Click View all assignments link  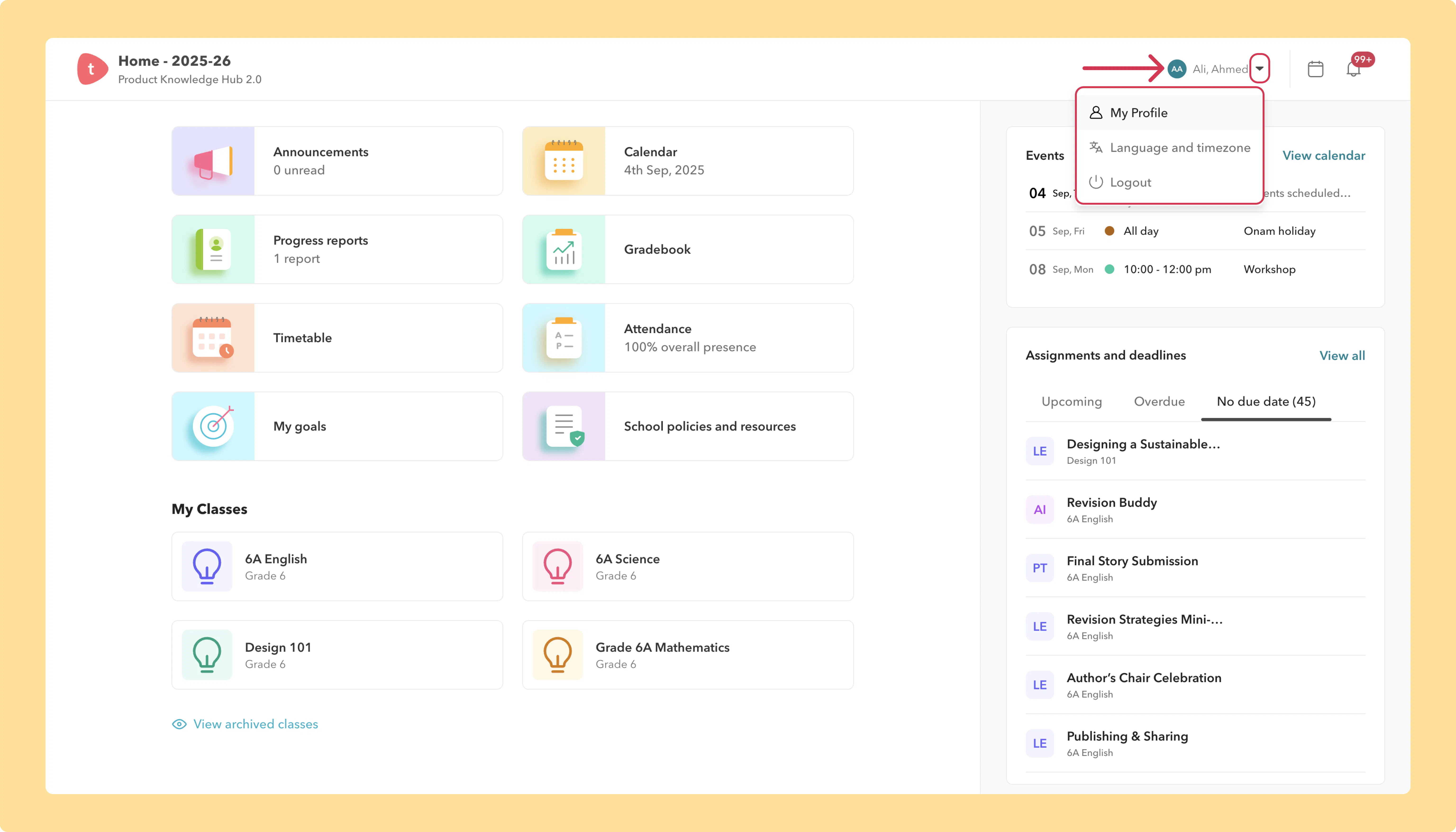pos(1342,355)
